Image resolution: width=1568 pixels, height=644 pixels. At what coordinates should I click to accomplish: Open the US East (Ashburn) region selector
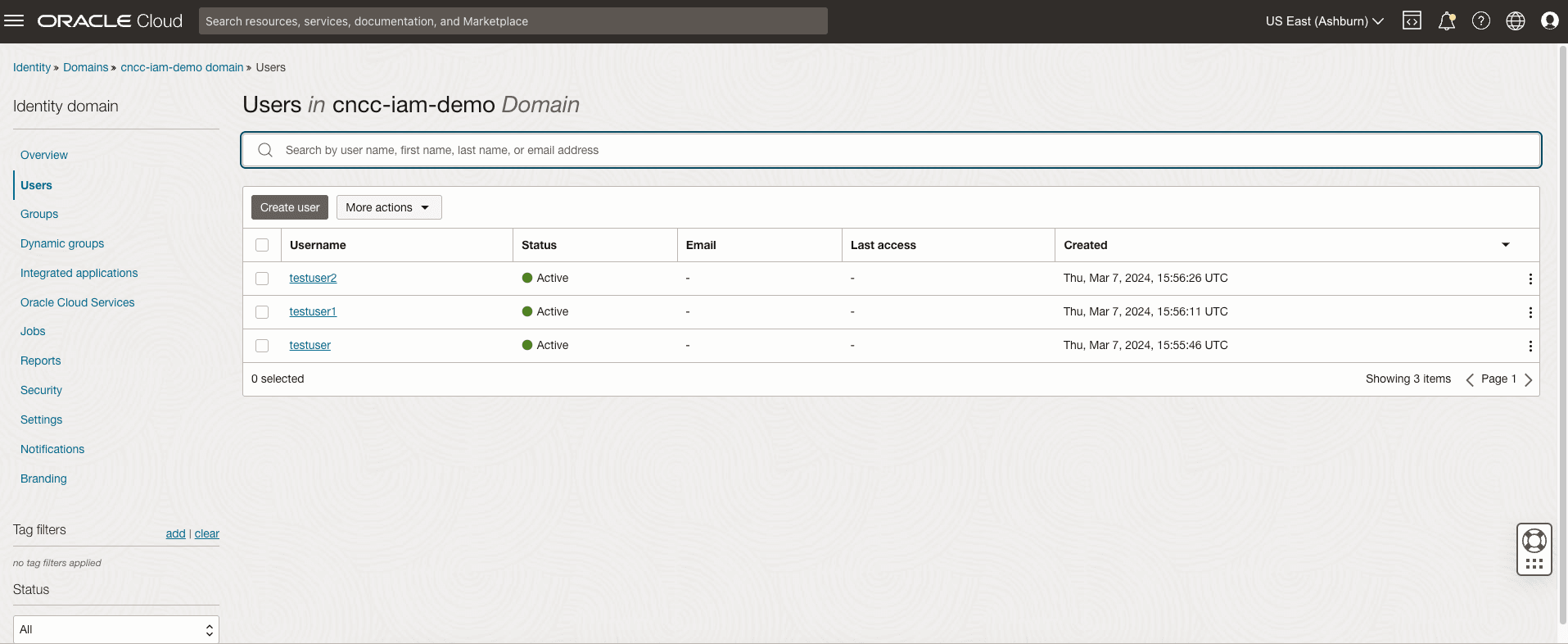1324,21
